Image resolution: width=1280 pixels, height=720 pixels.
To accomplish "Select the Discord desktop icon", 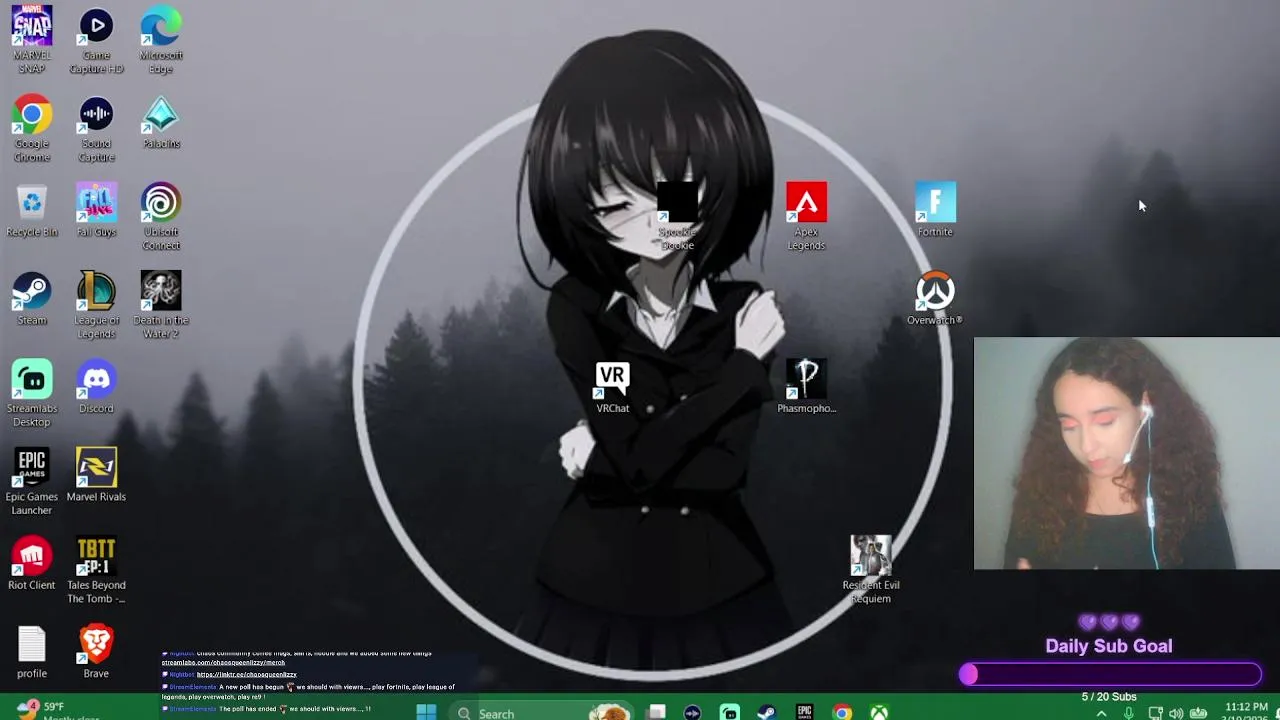I will click(96, 386).
